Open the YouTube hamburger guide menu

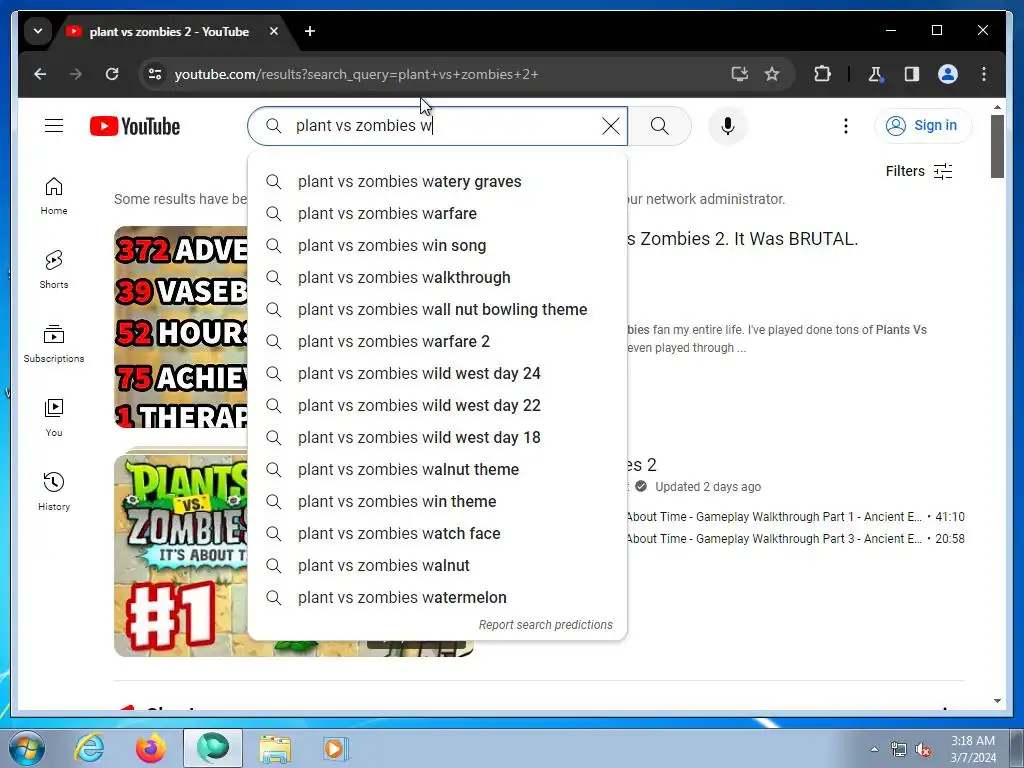[x=54, y=125]
